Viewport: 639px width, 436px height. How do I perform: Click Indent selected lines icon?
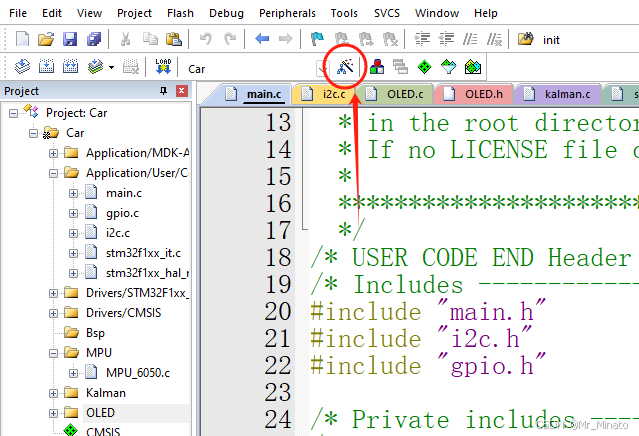point(422,39)
